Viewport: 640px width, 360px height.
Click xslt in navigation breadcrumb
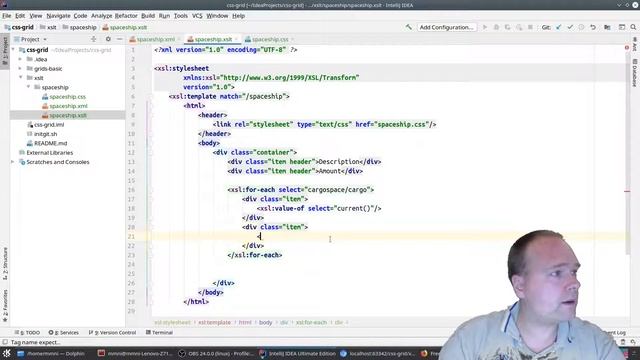[51, 27]
